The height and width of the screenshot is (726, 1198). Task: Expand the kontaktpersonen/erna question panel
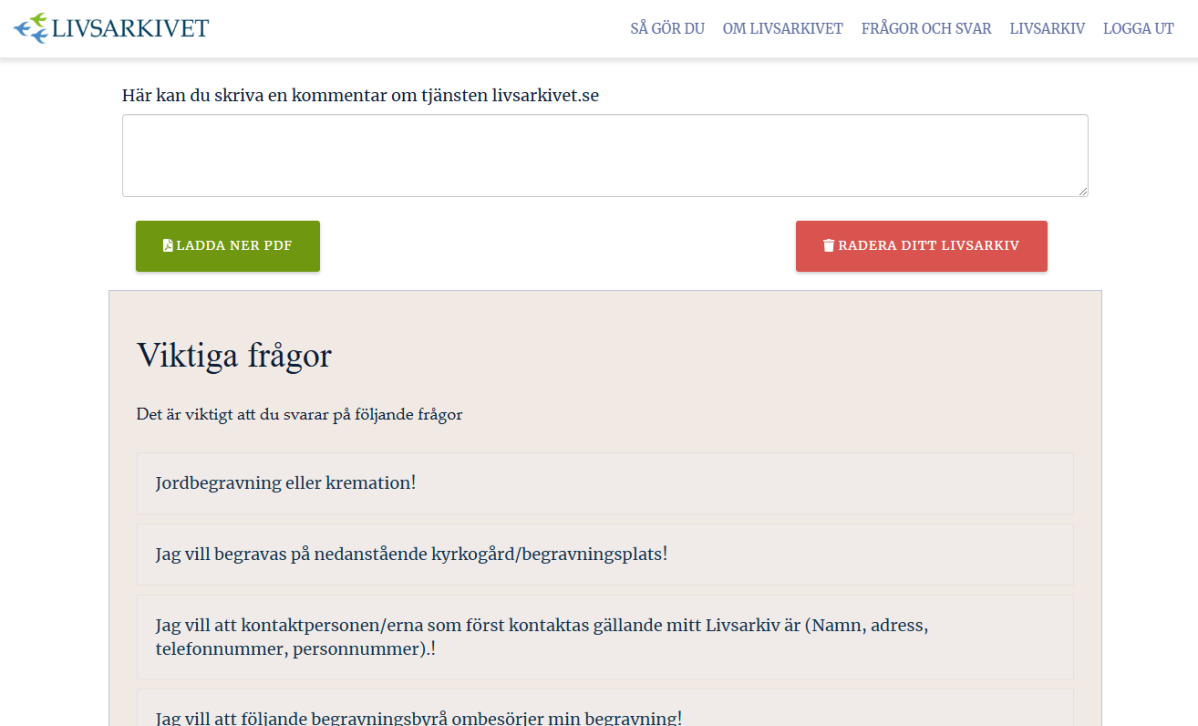[x=541, y=637]
